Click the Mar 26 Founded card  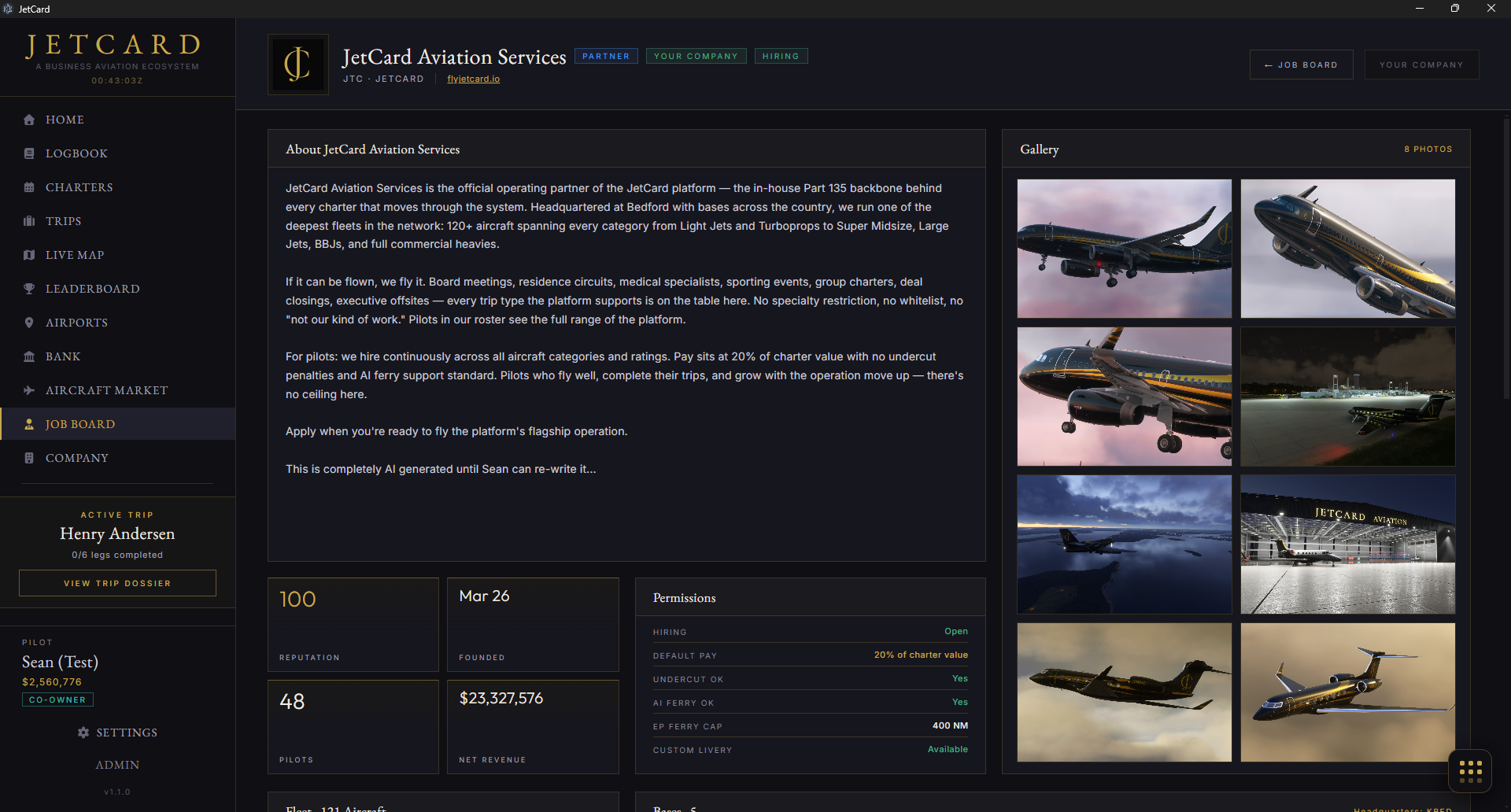tap(533, 625)
